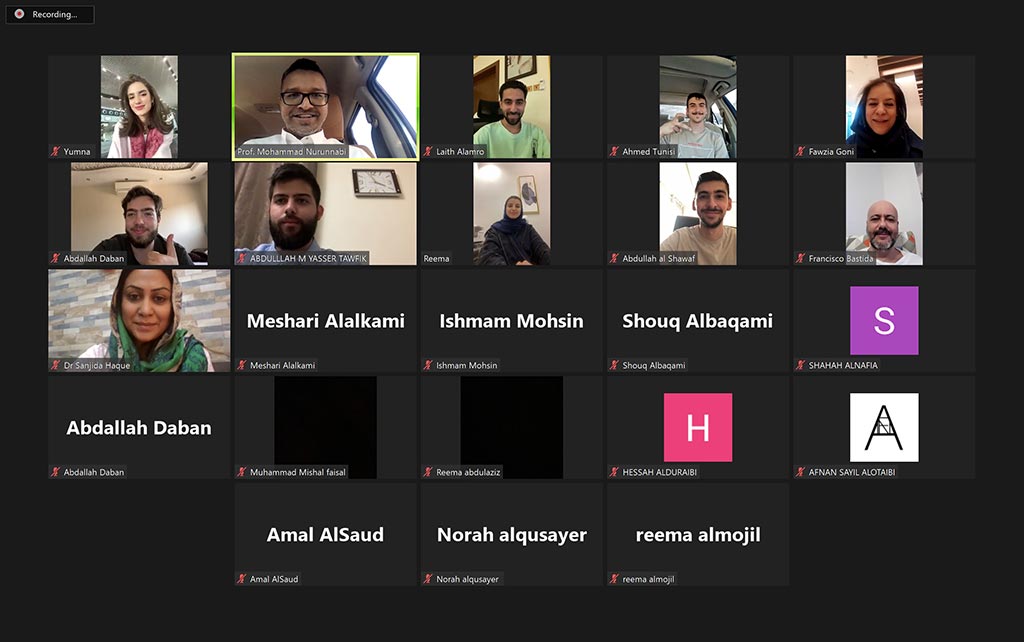Click muted mic icon beside Francisco Bastida

click(x=801, y=259)
